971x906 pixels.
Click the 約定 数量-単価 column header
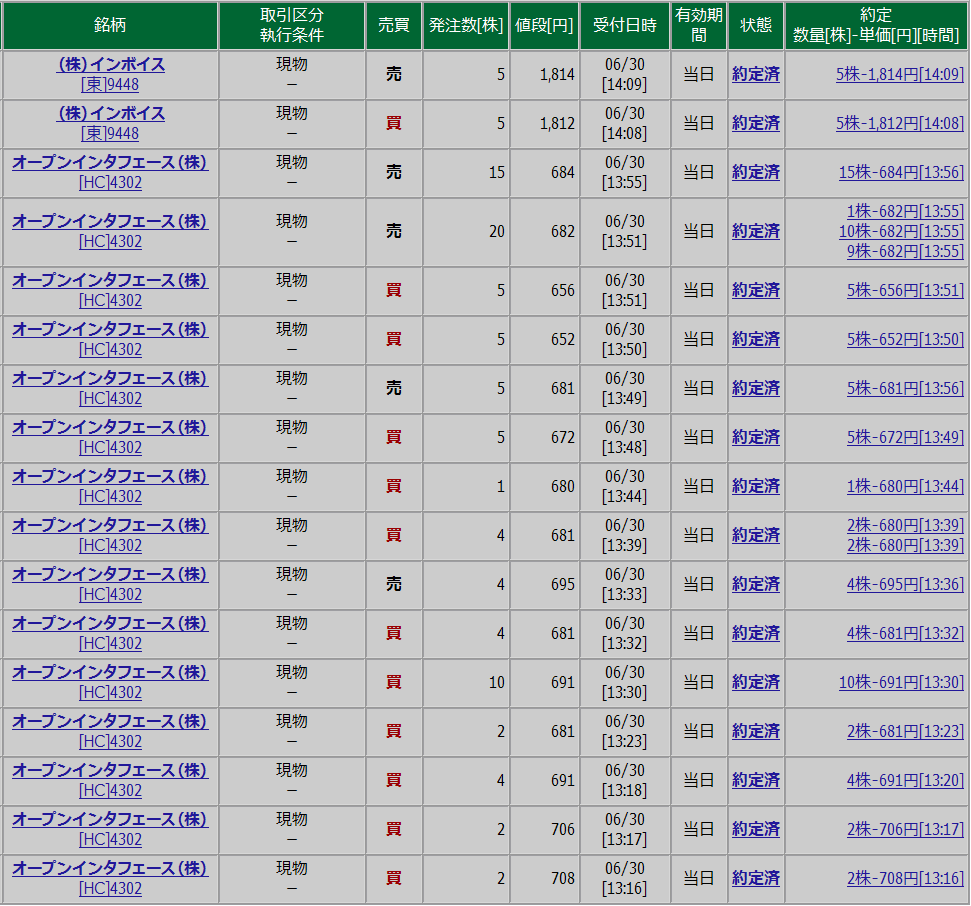[876, 25]
